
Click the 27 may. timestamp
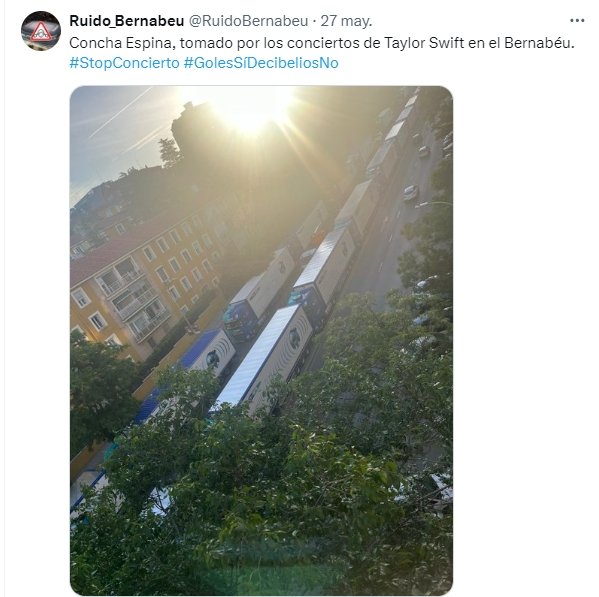click(346, 21)
